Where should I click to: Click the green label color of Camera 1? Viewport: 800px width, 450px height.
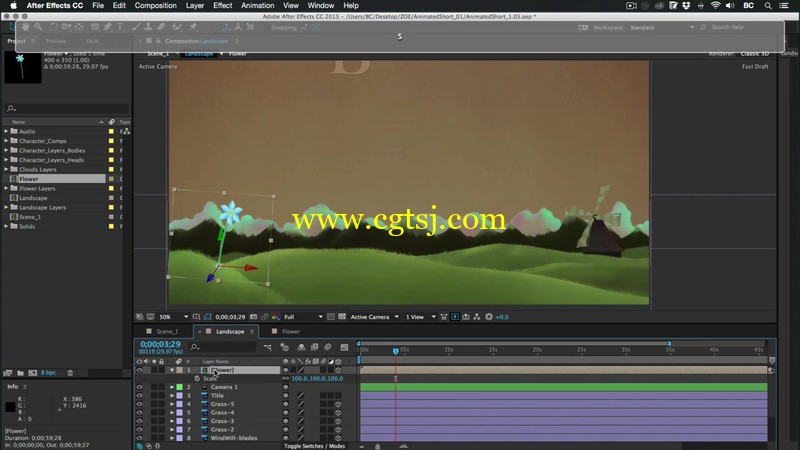(x=180, y=387)
